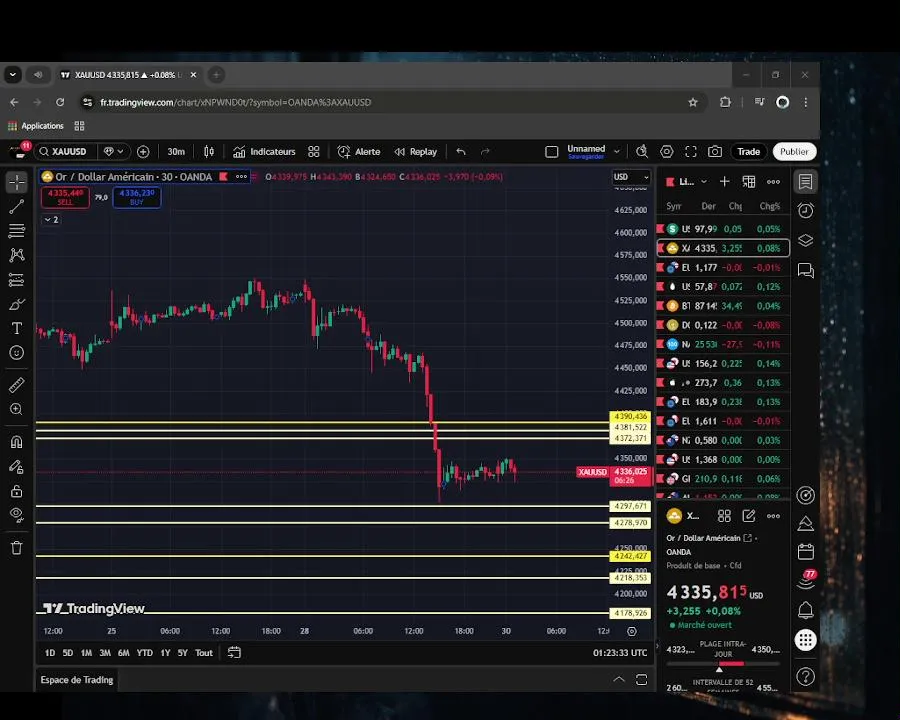Viewport: 900px width, 720px height.
Task: Open the Alerts clock panel in the right sidebar
Action: [x=805, y=211]
